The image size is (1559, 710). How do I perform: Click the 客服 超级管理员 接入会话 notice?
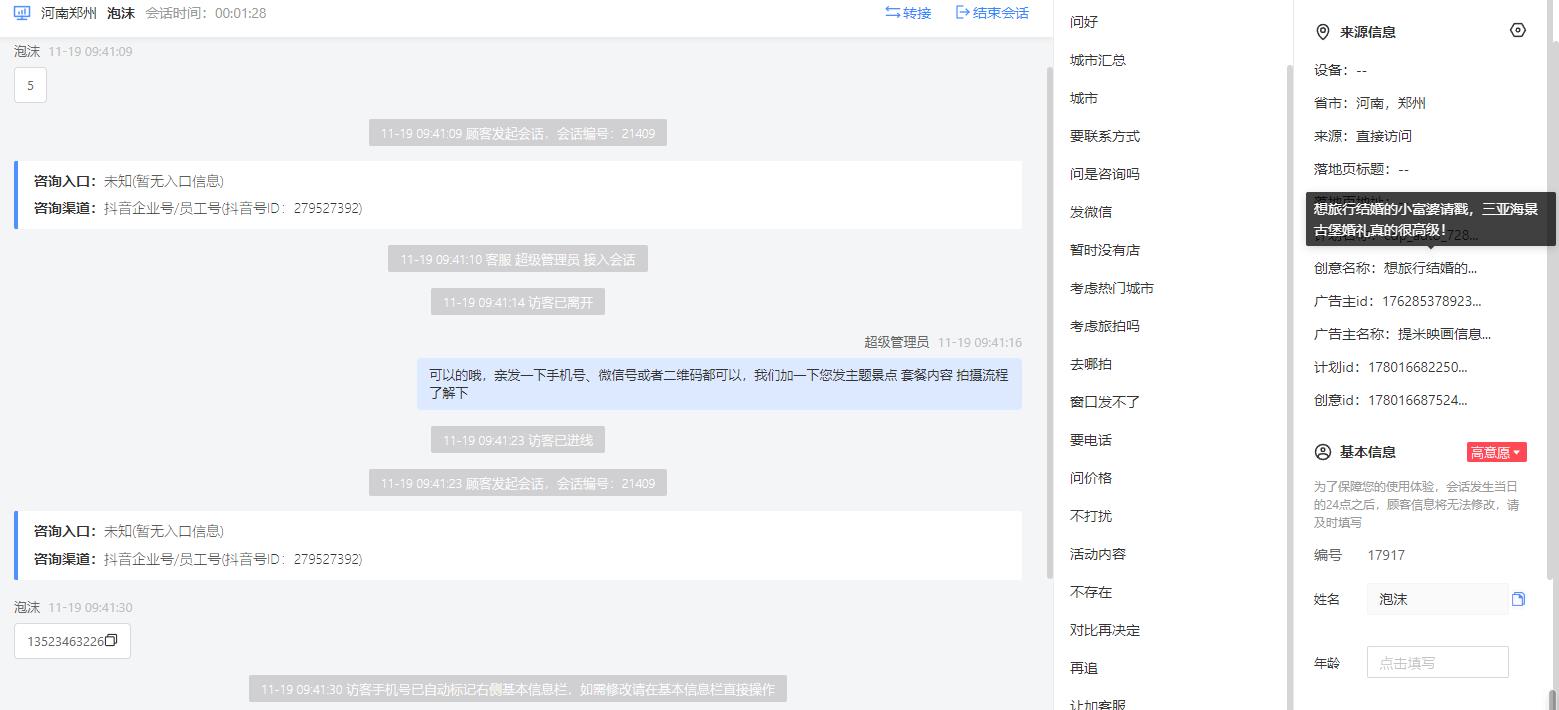coord(518,259)
